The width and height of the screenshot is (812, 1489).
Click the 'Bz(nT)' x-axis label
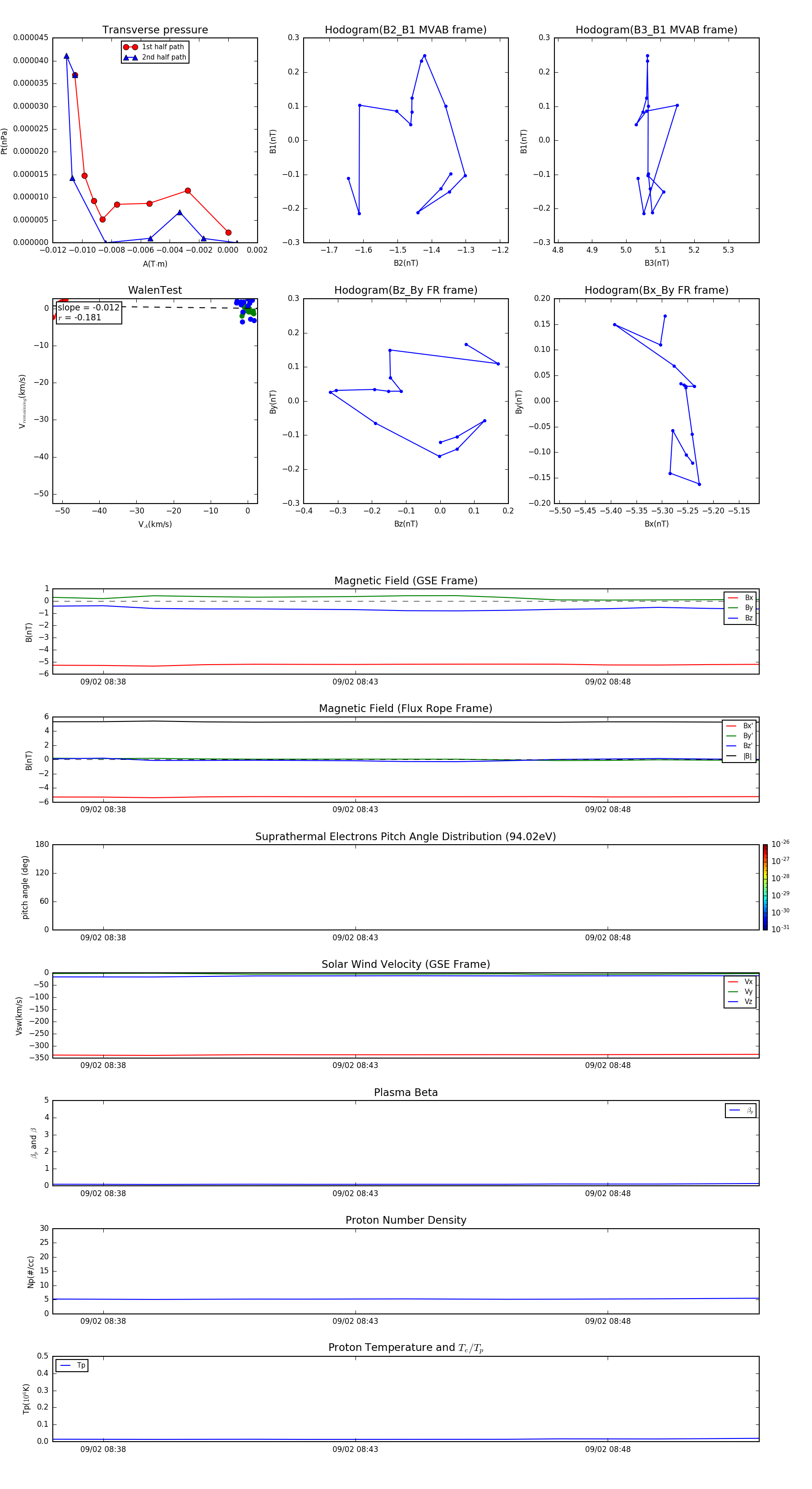pos(406,524)
